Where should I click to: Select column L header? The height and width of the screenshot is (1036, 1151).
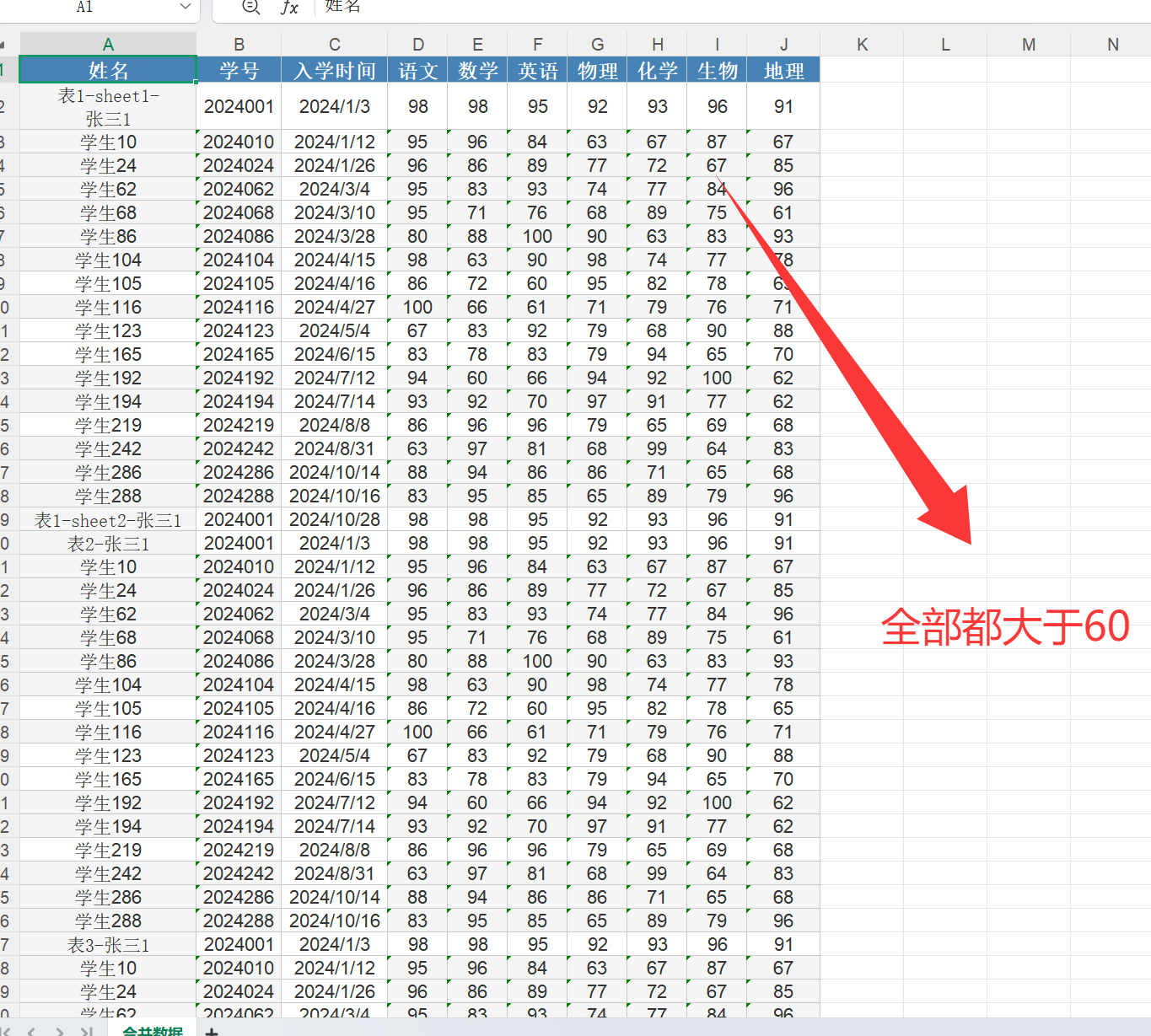click(945, 45)
